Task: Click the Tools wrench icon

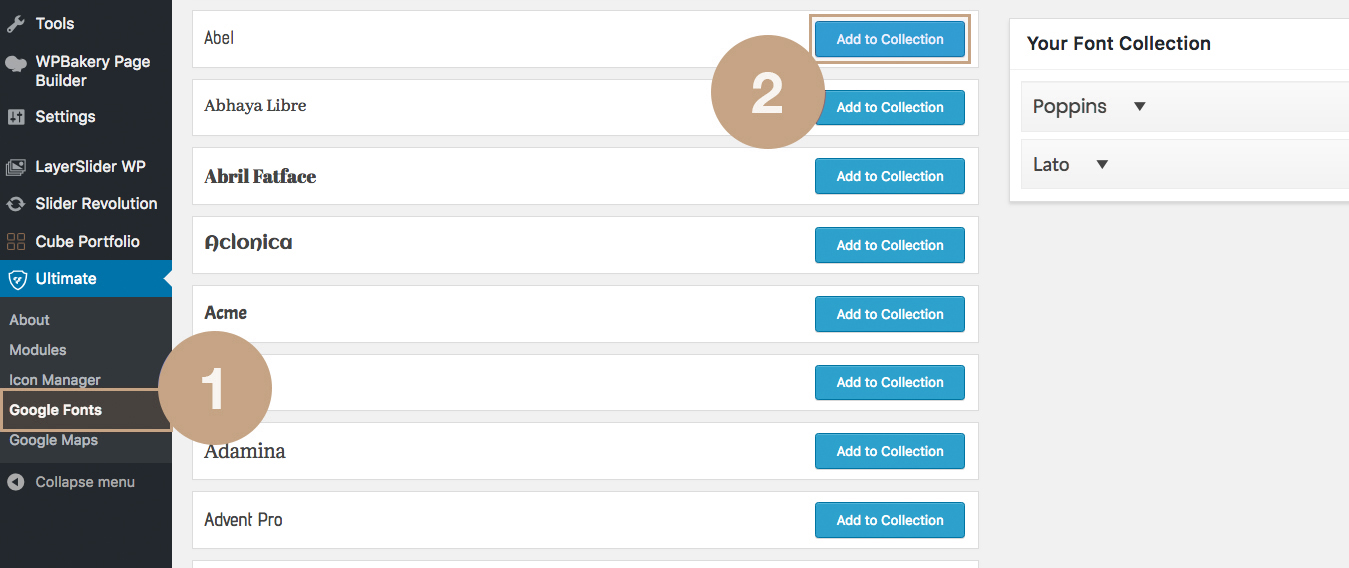Action: pos(16,23)
